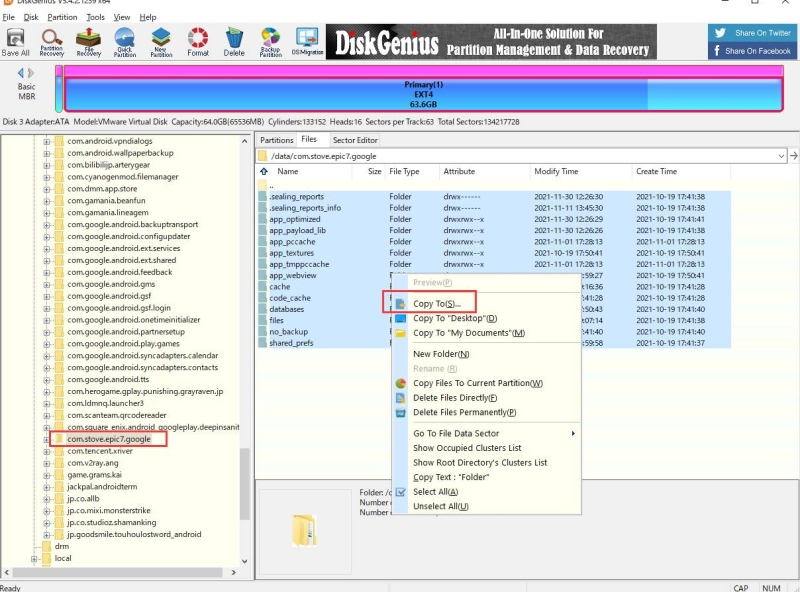Open Backup Partition tool

[x=270, y=42]
